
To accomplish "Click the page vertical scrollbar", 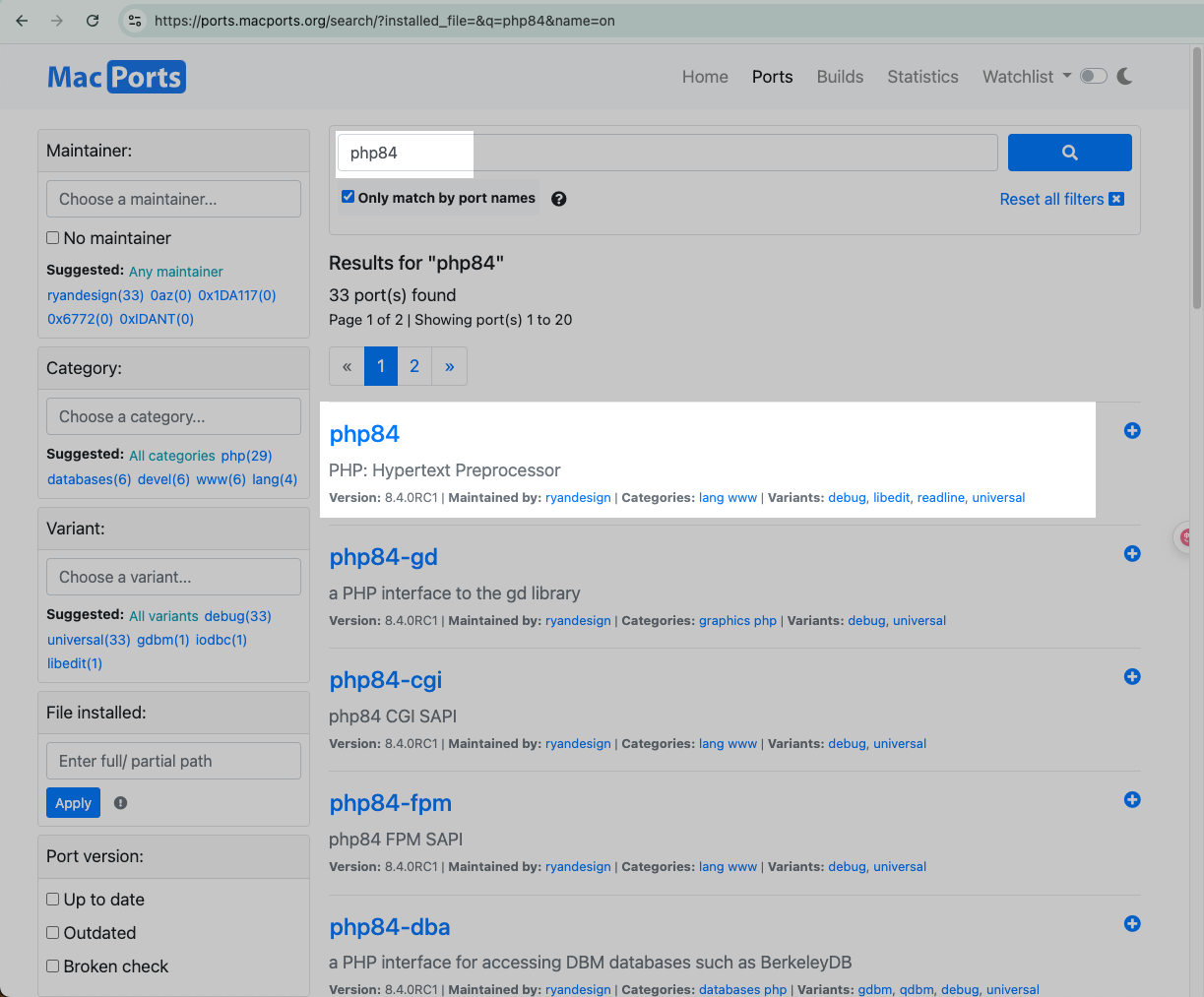I will (1197, 177).
